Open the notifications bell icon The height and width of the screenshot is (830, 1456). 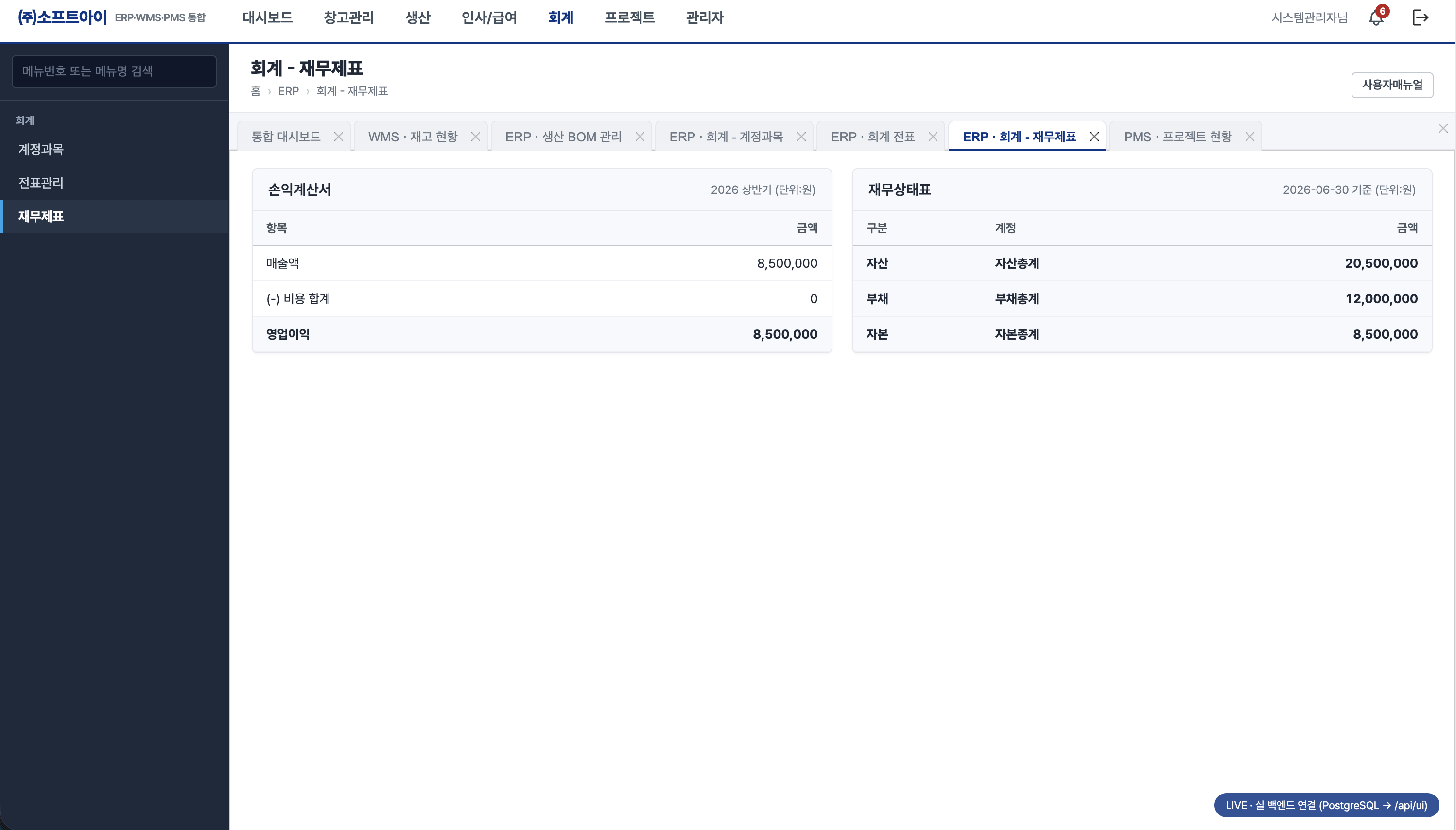pyautogui.click(x=1376, y=17)
